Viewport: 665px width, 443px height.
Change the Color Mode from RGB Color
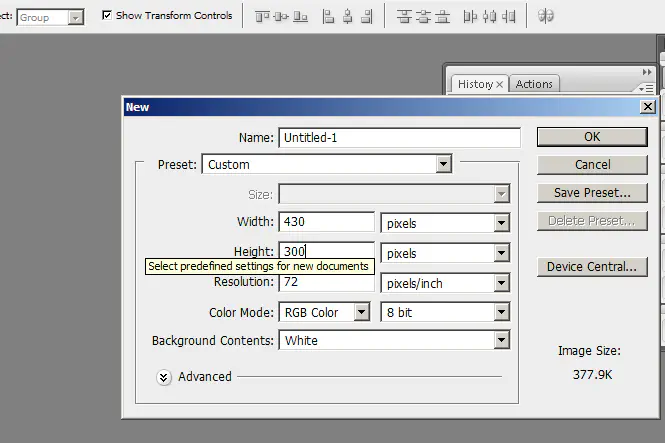(325, 313)
